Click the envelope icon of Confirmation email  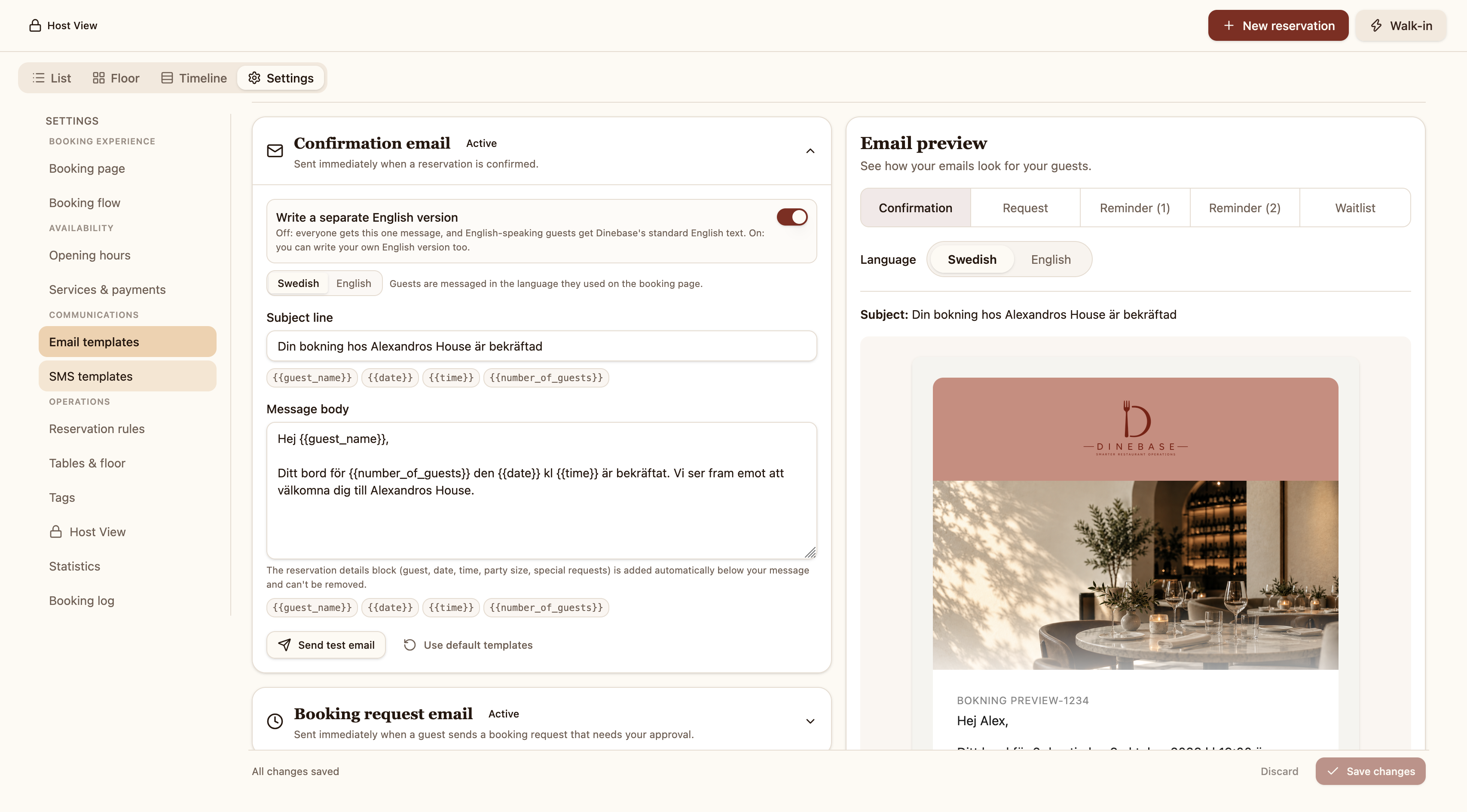click(275, 151)
